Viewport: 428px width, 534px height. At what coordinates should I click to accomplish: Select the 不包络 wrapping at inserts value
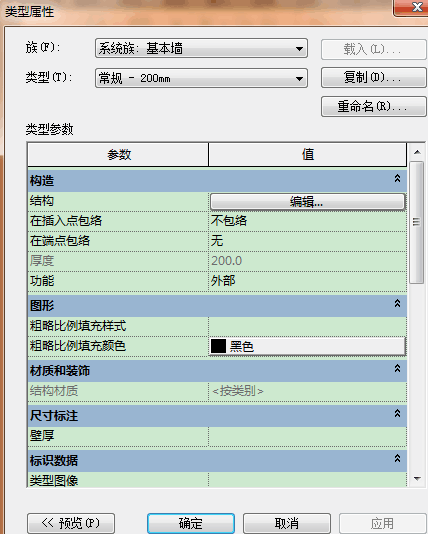[307, 221]
